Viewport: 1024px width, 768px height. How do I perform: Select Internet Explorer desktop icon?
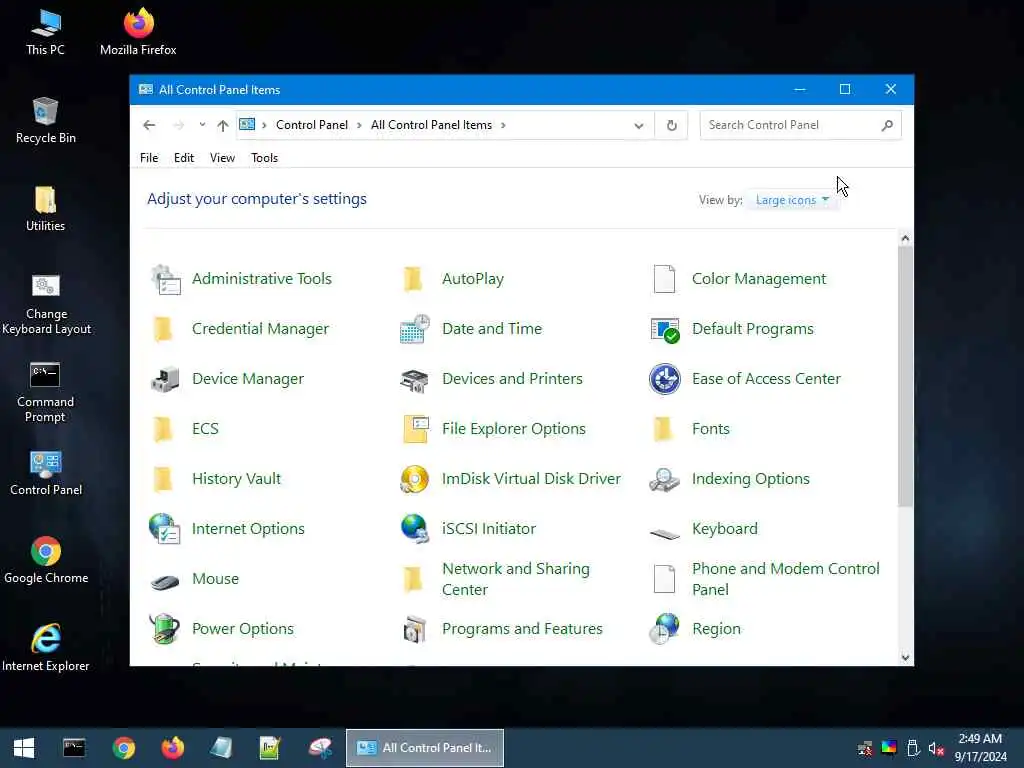pyautogui.click(x=46, y=648)
